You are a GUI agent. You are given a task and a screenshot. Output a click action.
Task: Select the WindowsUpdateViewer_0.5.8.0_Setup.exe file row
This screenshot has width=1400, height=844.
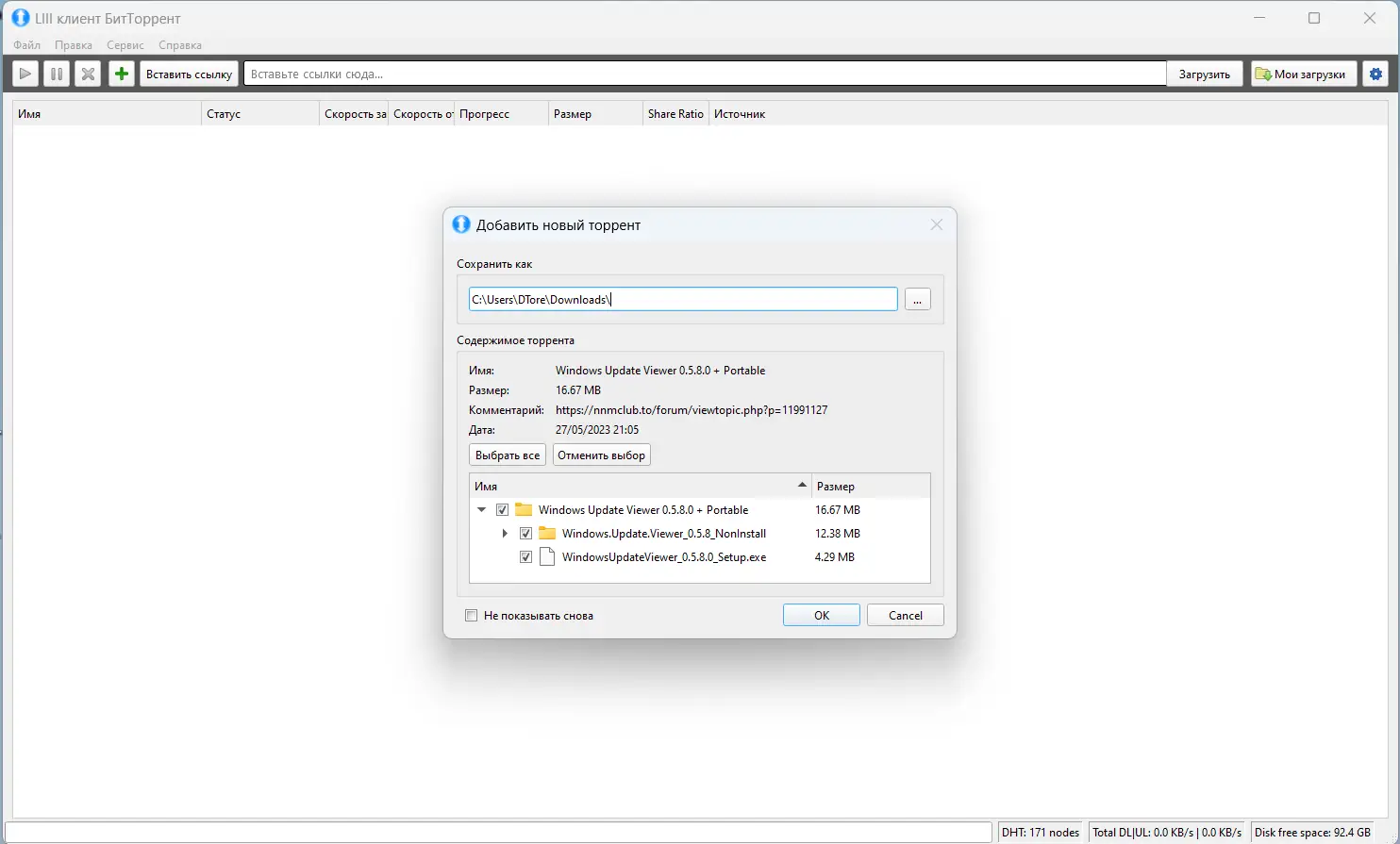[700, 556]
